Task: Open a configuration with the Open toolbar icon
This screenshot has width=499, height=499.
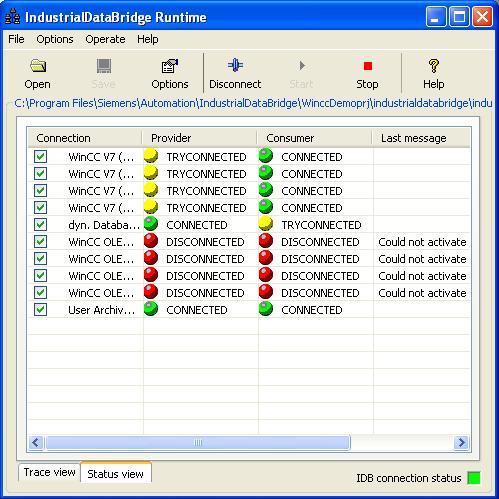Action: pyautogui.click(x=38, y=66)
